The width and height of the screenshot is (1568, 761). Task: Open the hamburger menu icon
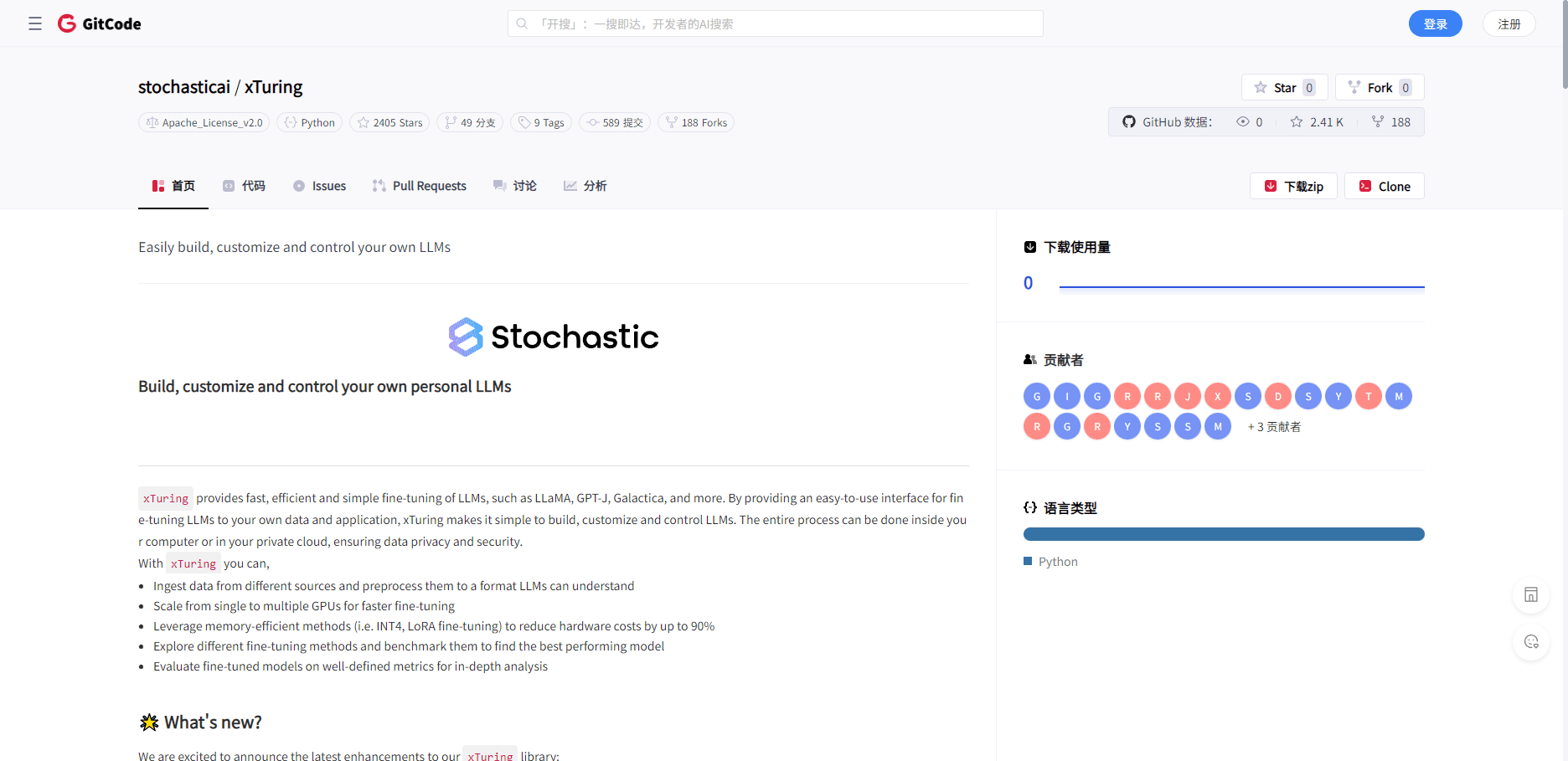(35, 23)
